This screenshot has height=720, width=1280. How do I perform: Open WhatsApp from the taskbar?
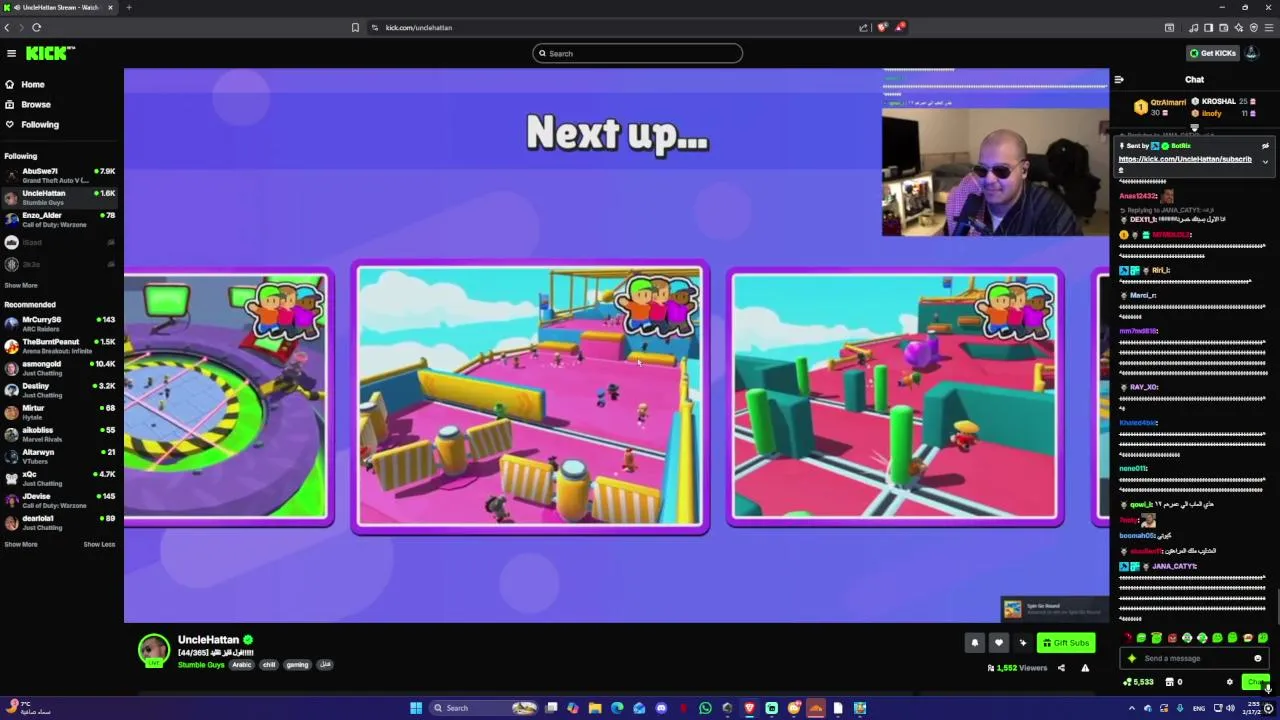705,708
